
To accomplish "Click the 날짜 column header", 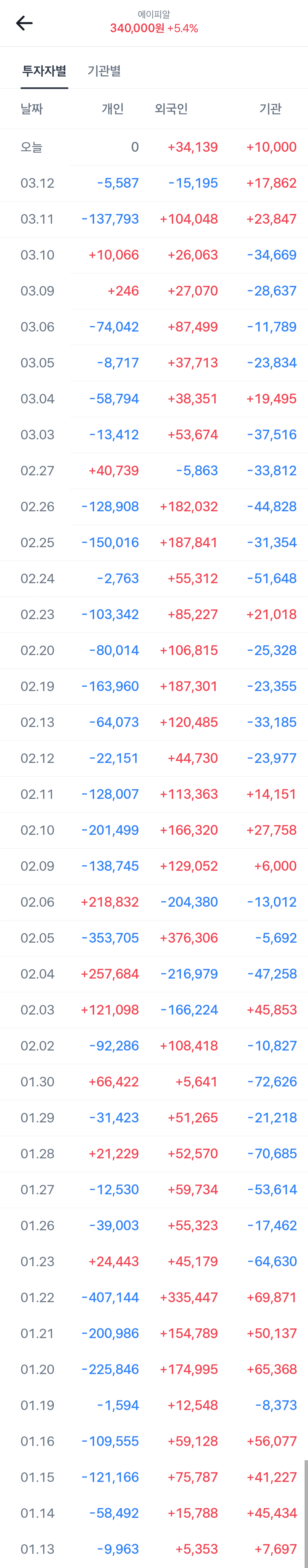I will 32,109.
